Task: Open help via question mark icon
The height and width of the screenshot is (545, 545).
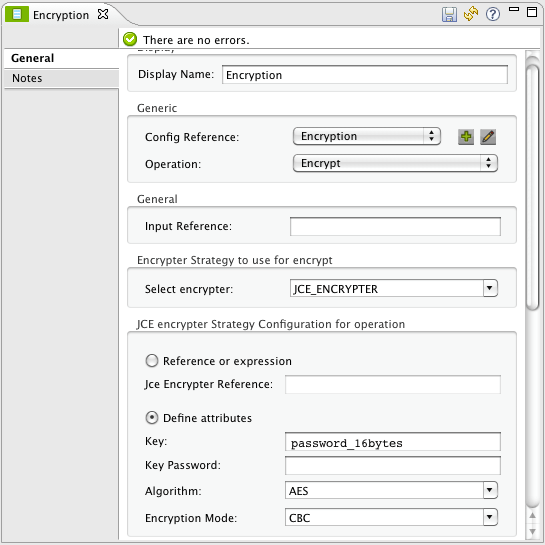Action: point(493,15)
